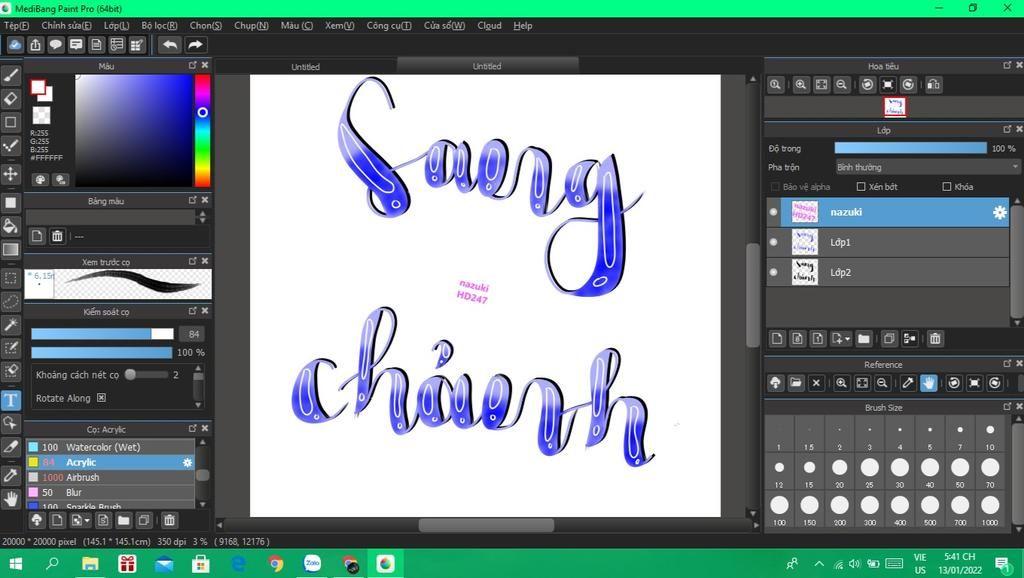1024x578 pixels.
Task: Open Zalo from the taskbar
Action: pyautogui.click(x=312, y=564)
